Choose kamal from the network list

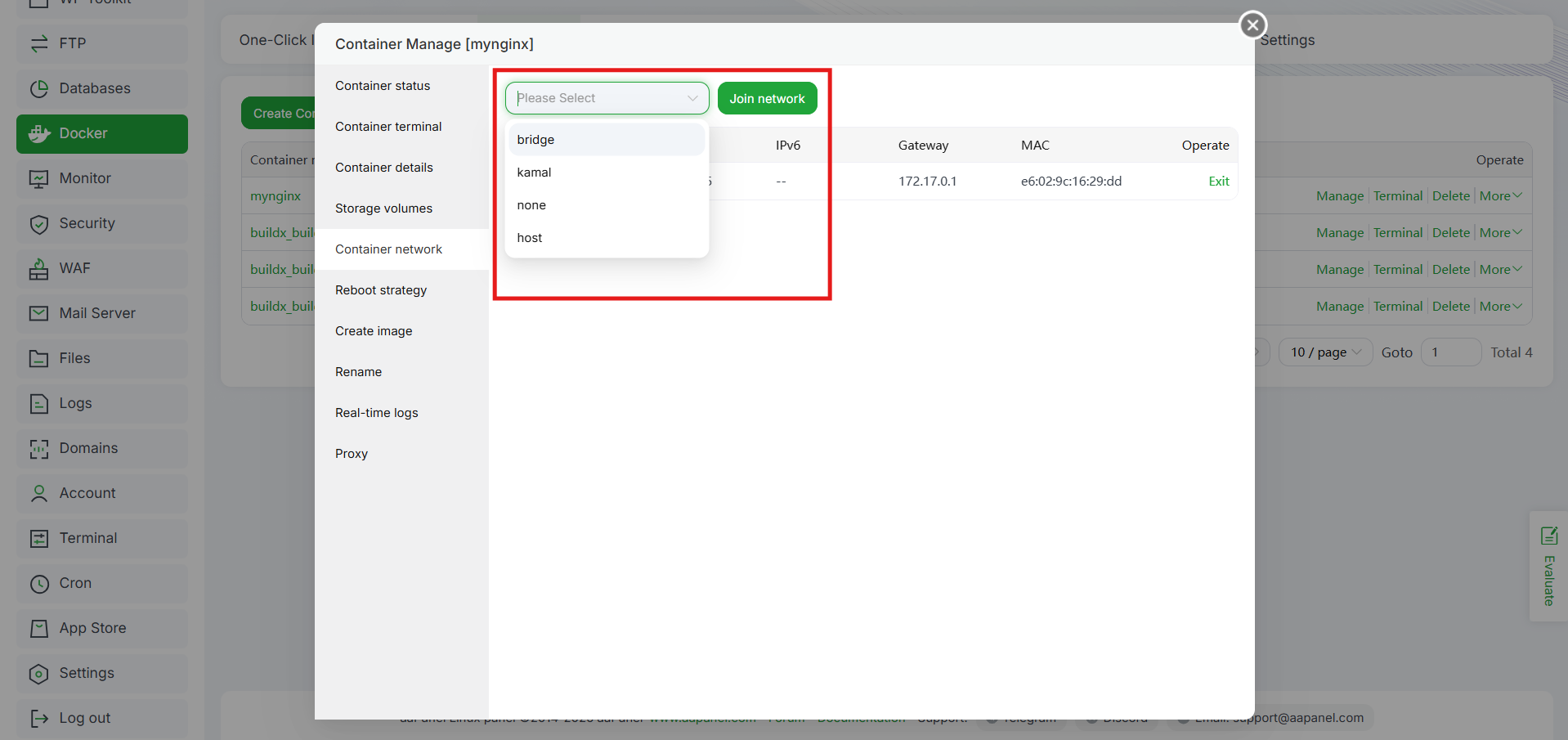pos(607,173)
